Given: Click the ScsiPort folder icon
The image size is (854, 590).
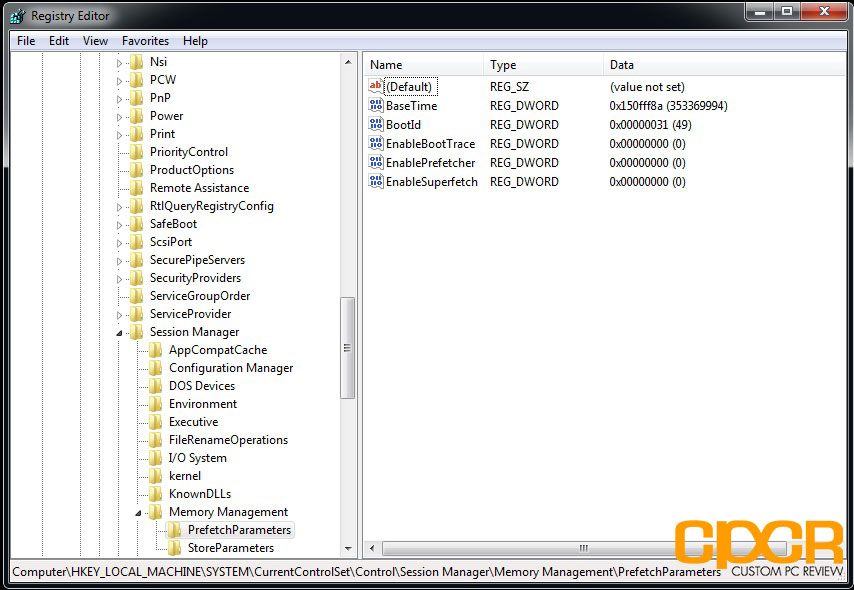Looking at the screenshot, I should click(136, 242).
